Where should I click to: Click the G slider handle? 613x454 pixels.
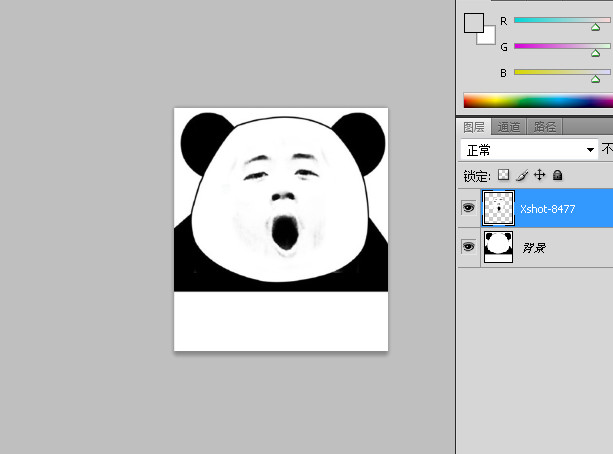click(595, 53)
